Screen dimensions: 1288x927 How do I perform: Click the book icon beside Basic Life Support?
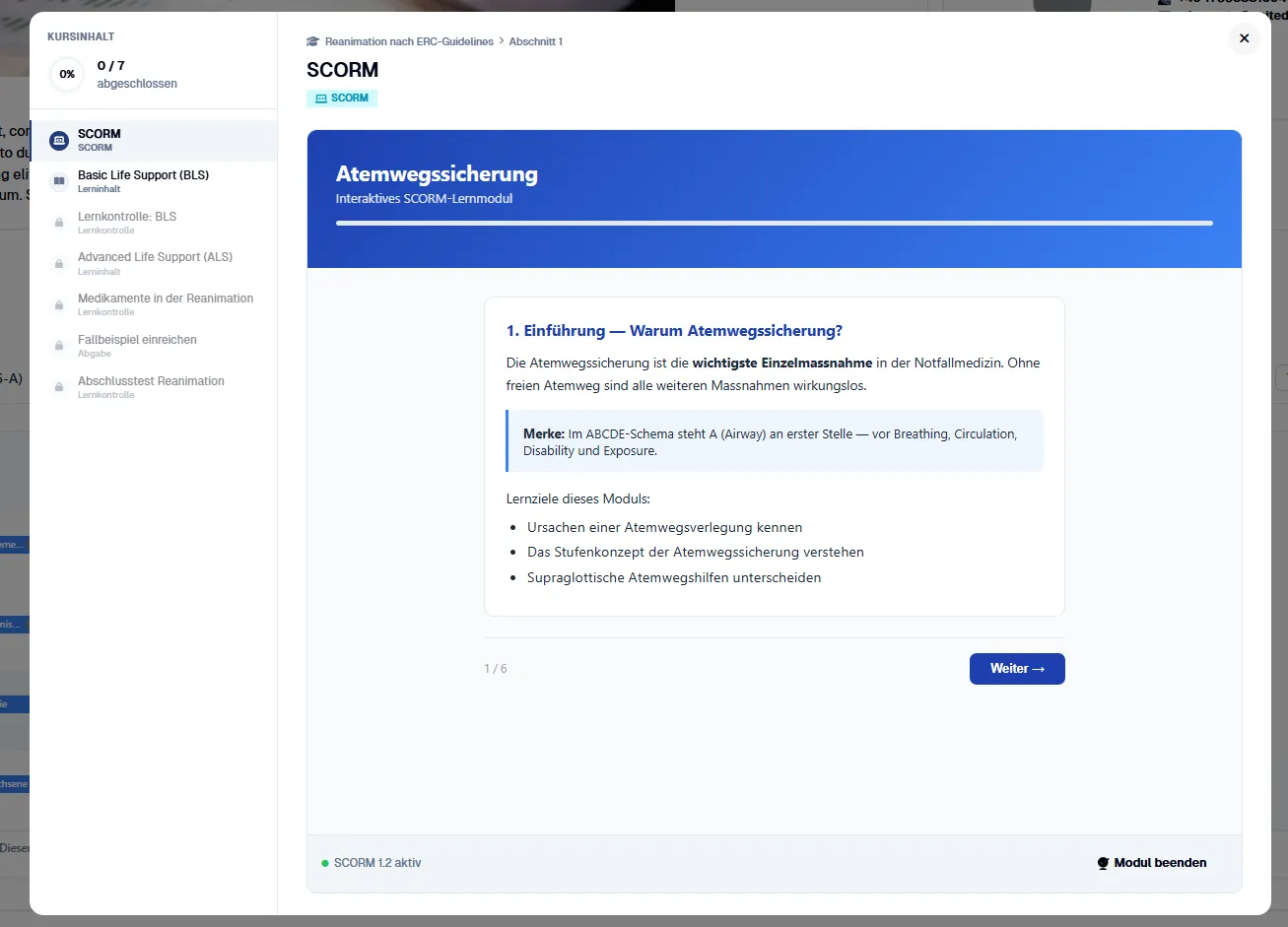(58, 180)
